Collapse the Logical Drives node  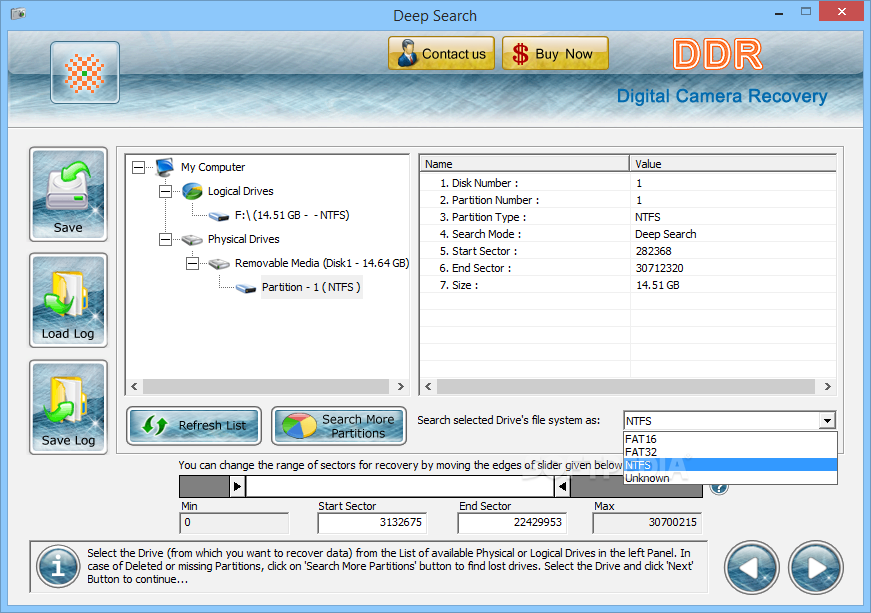[x=166, y=192]
